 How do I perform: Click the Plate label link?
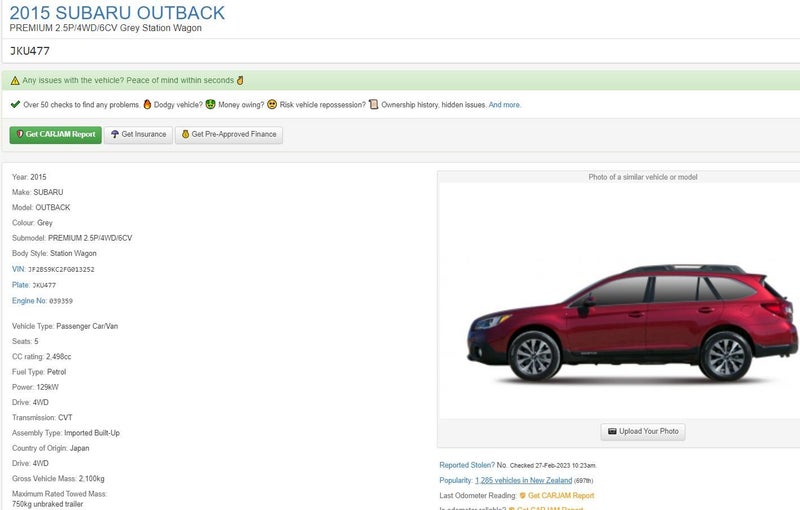[x=21, y=285]
